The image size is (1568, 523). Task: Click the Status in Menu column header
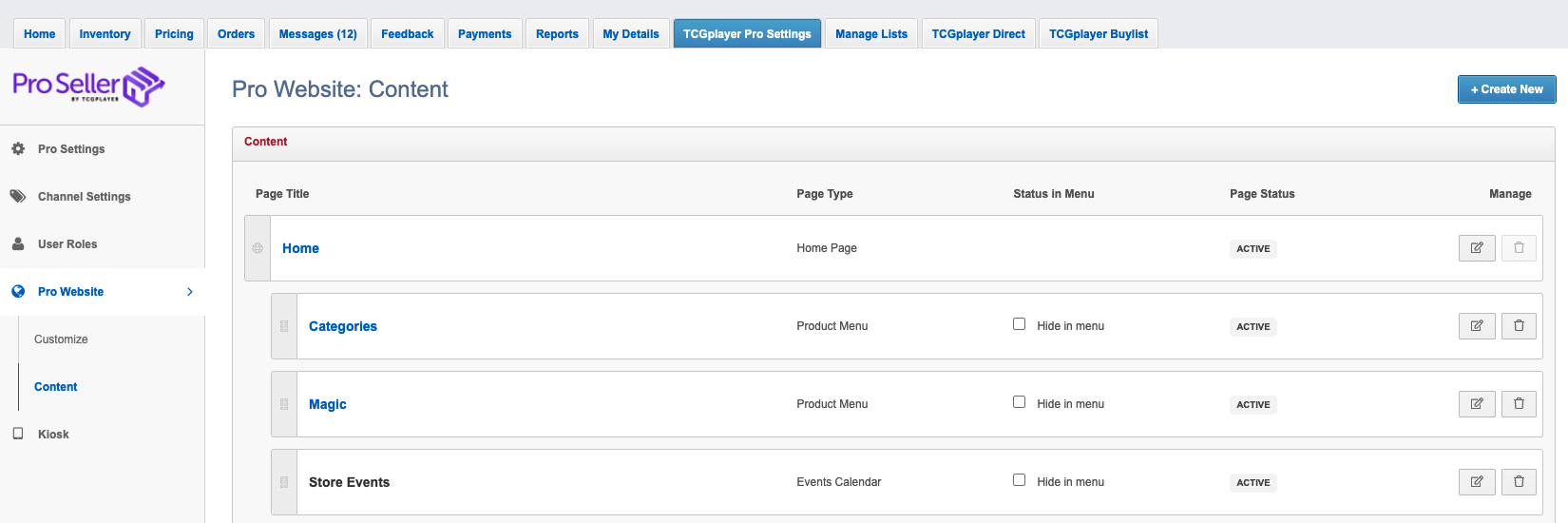coord(1054,194)
